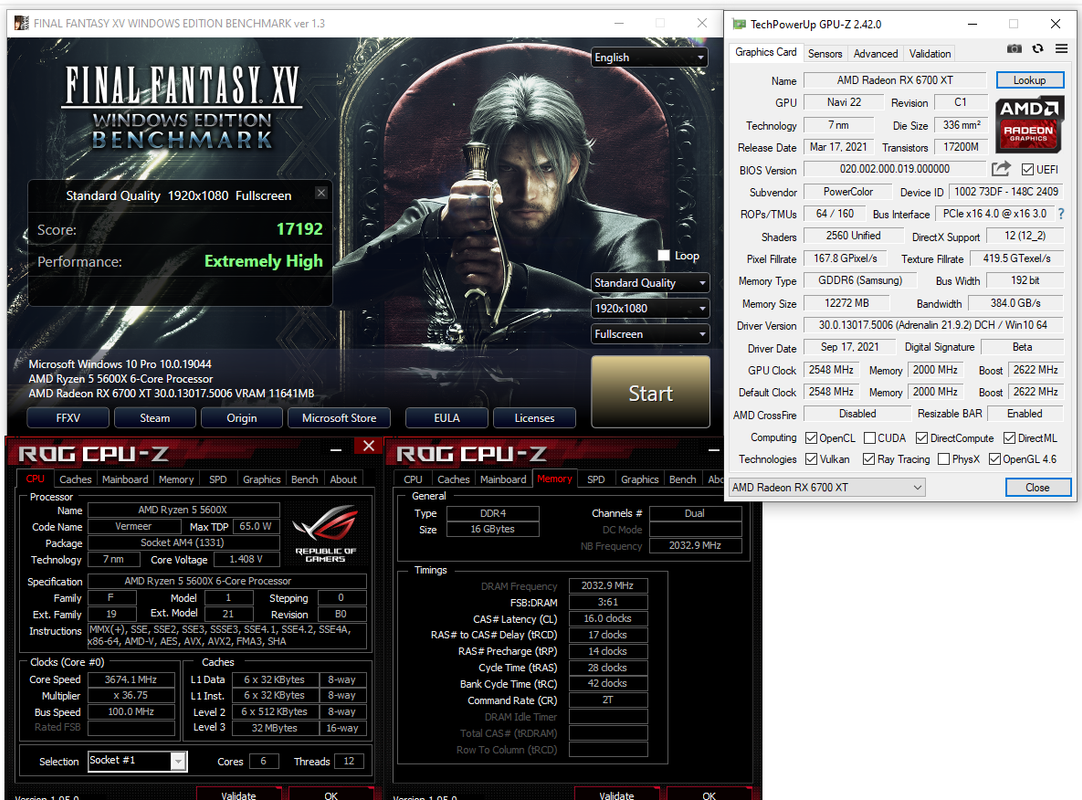Click GPU Name field AMD Radeon RX 6700 XT
The image size is (1082, 800).
pyautogui.click(x=895, y=80)
